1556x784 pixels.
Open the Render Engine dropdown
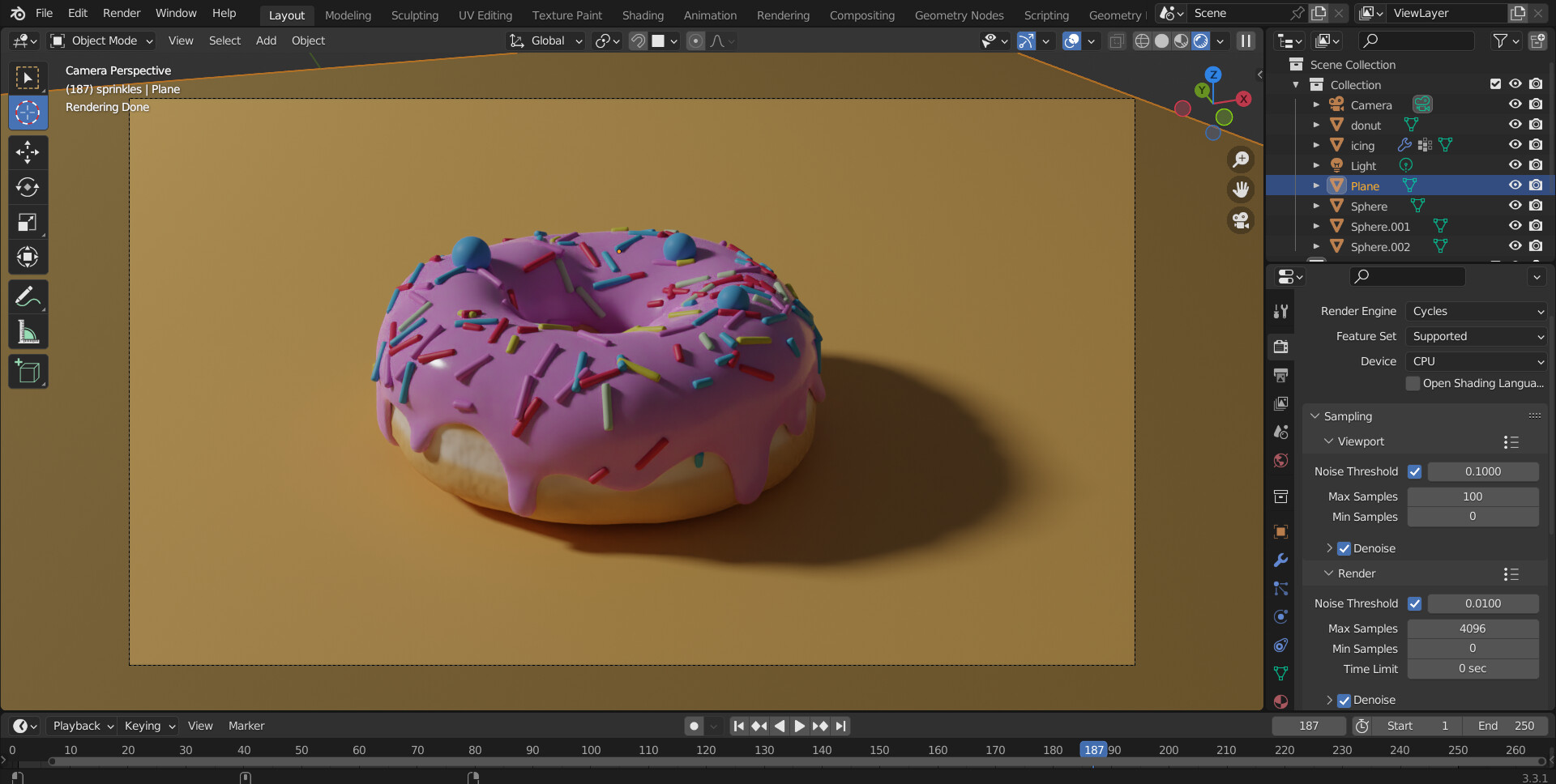pyautogui.click(x=1475, y=311)
